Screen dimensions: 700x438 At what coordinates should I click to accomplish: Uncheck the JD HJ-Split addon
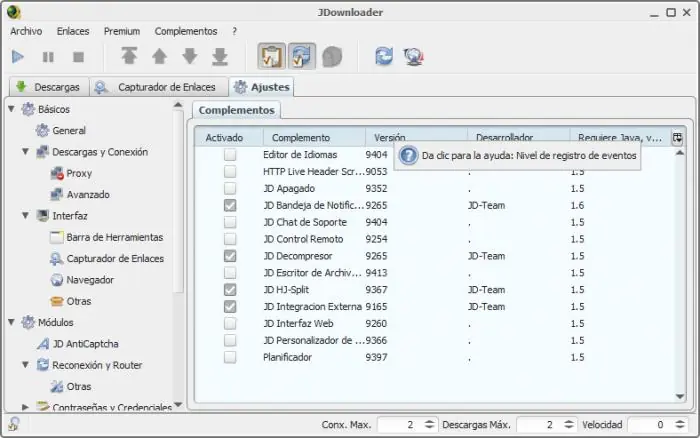click(x=230, y=290)
